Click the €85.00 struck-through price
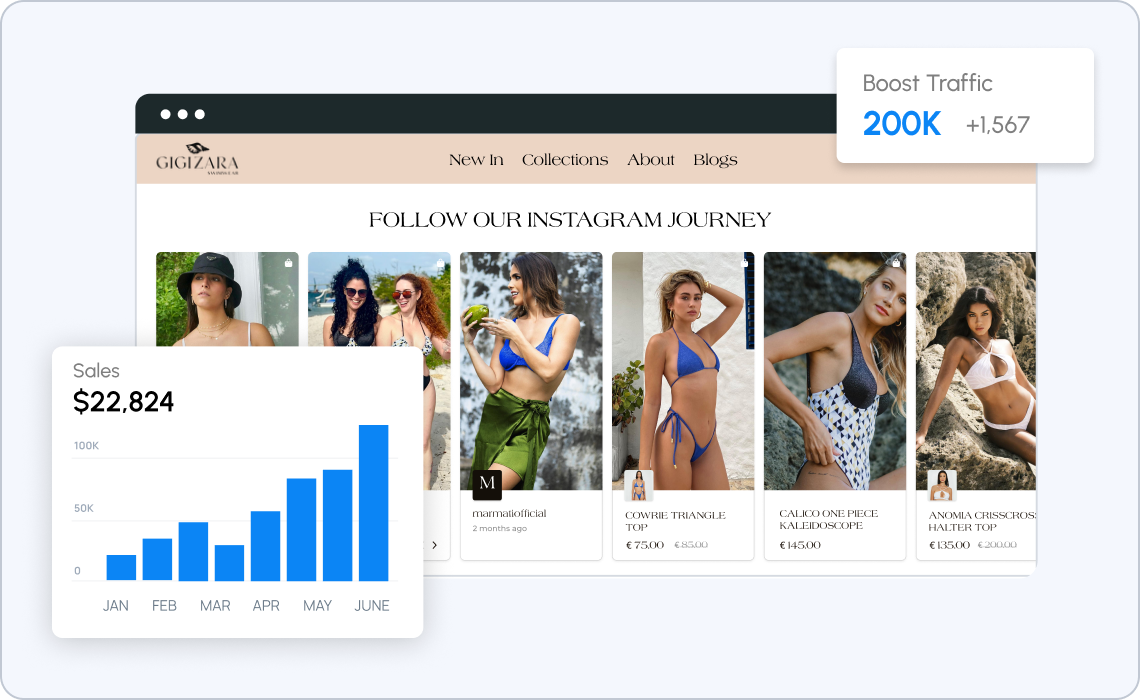 tap(691, 545)
